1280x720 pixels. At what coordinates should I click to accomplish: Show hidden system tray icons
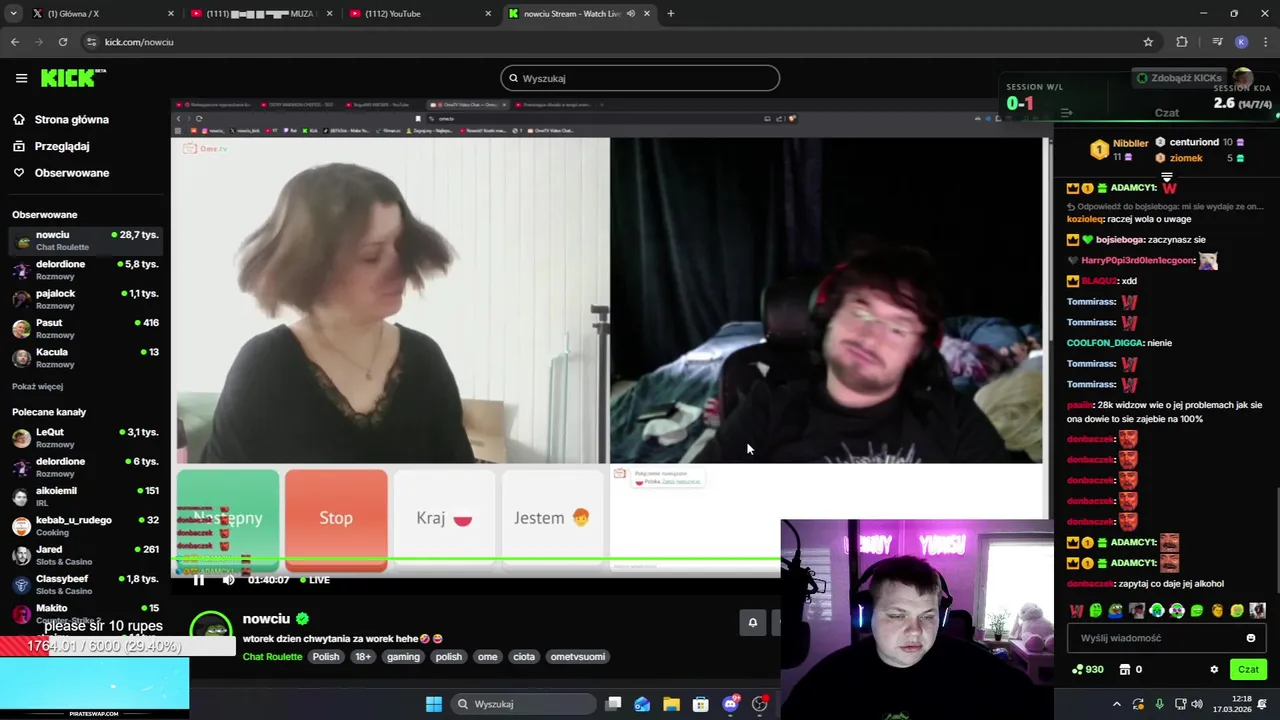1117,704
